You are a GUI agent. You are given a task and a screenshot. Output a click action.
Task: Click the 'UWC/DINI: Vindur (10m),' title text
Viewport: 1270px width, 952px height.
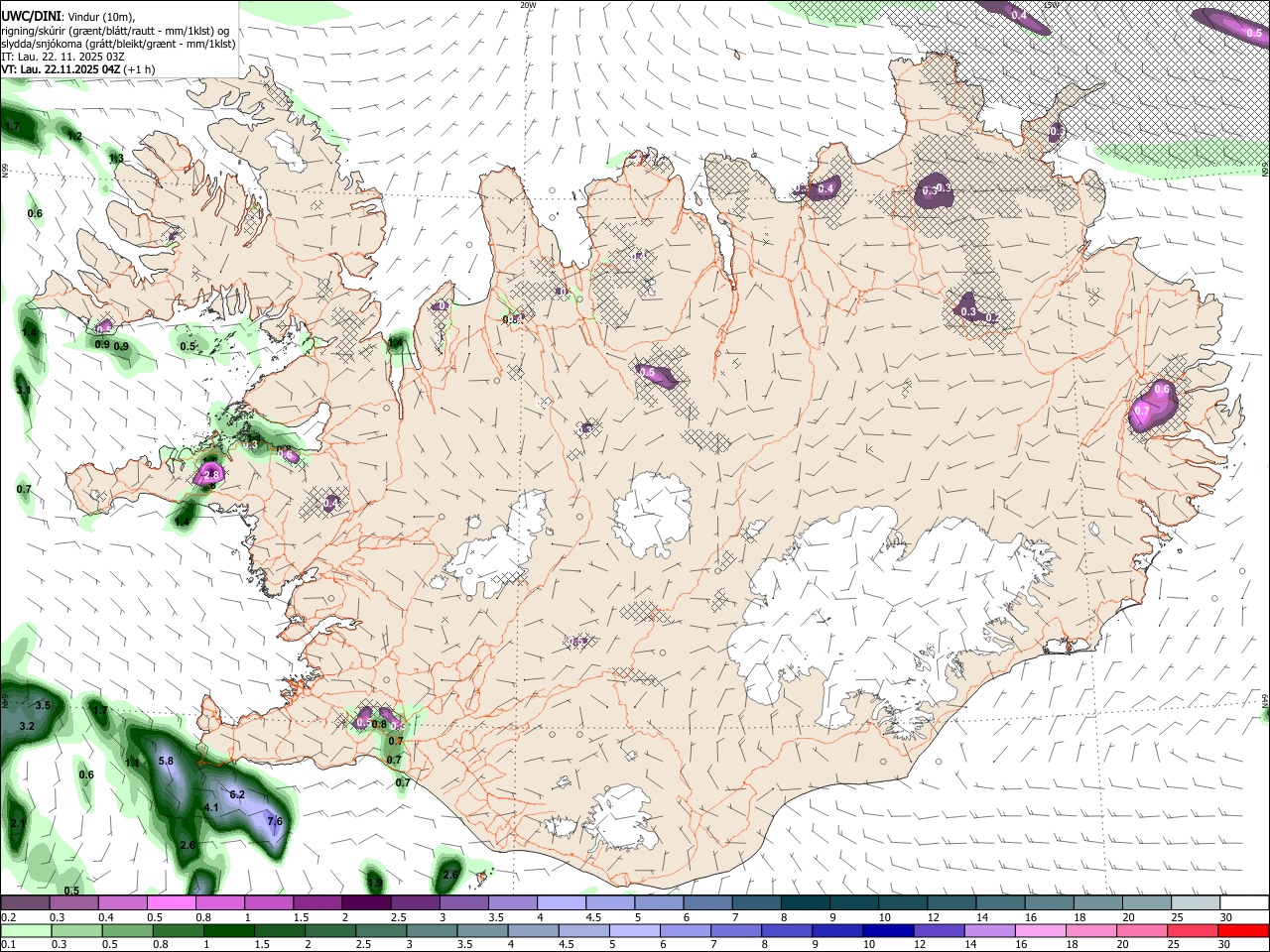(68, 17)
